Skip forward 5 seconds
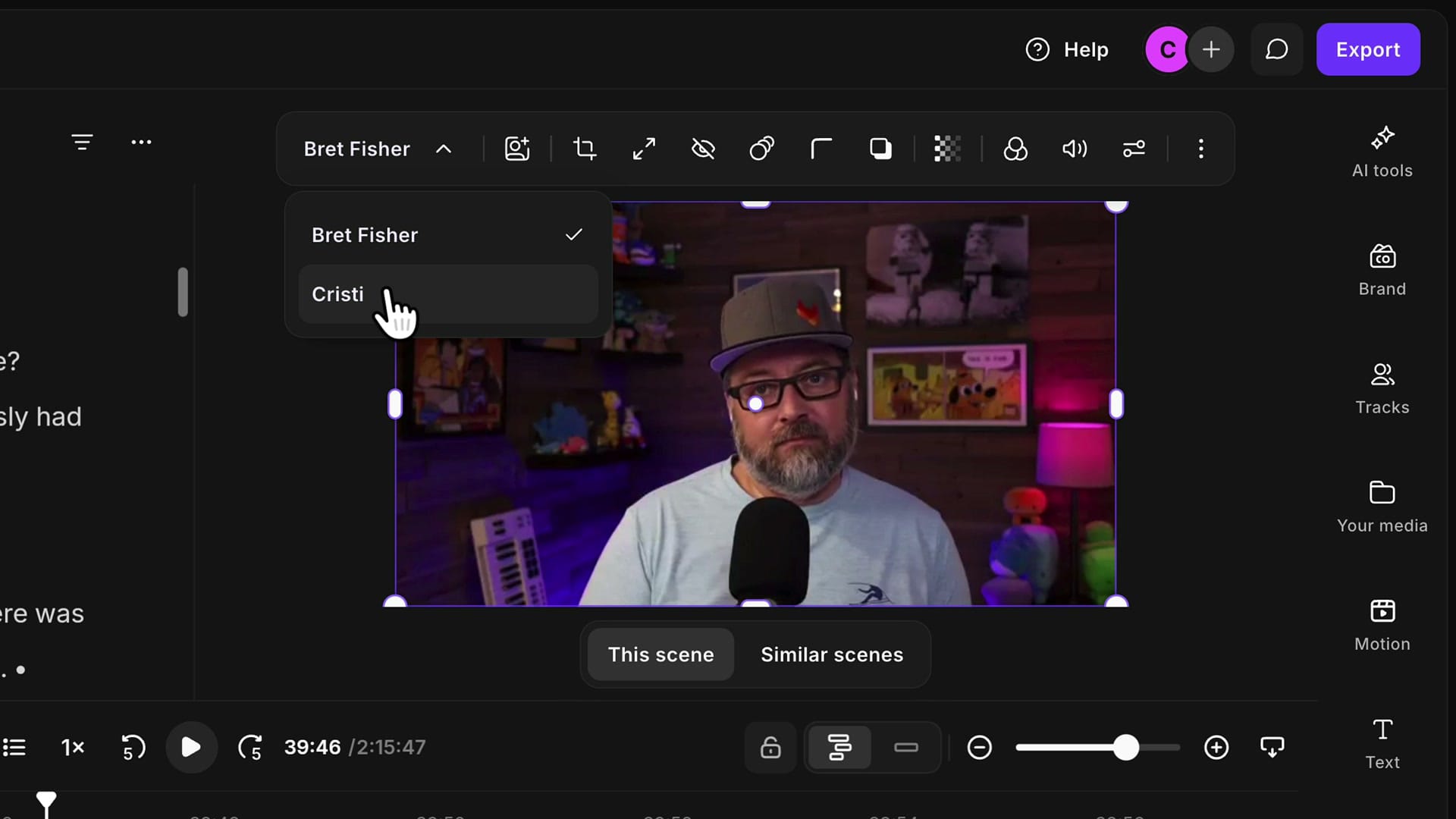The width and height of the screenshot is (1456, 819). click(x=250, y=747)
